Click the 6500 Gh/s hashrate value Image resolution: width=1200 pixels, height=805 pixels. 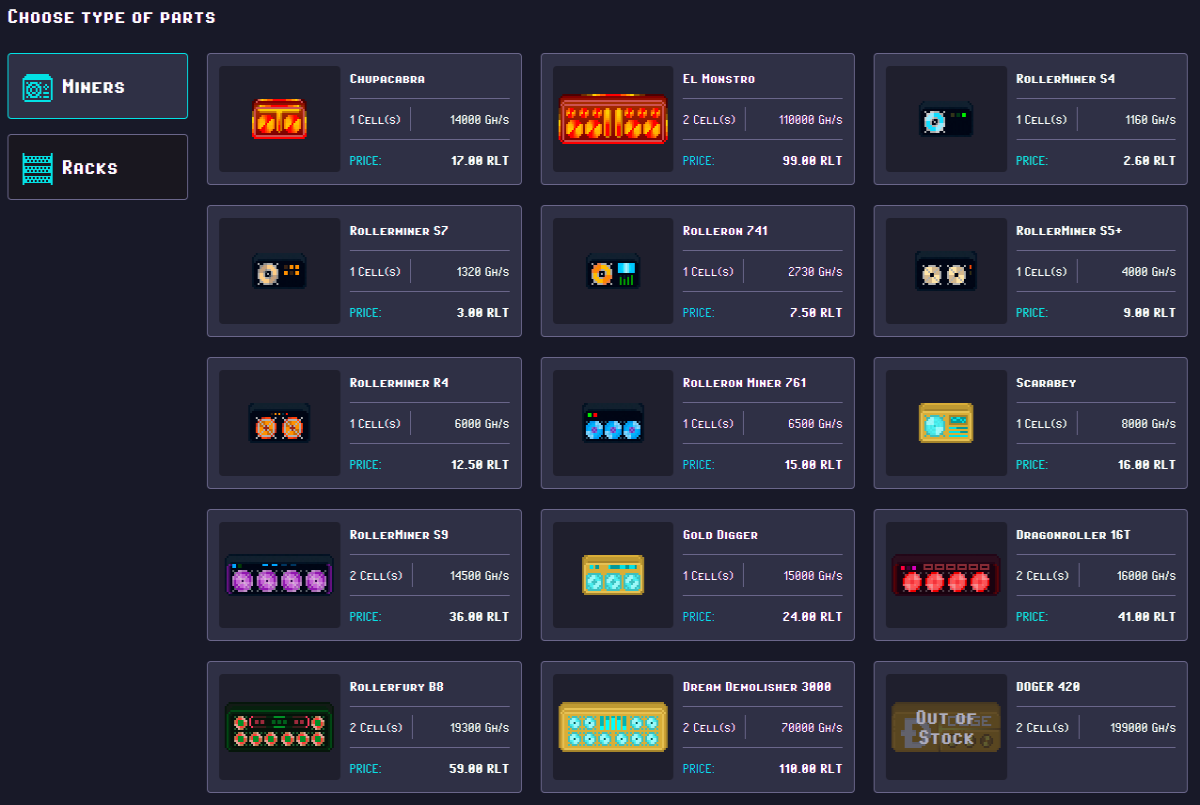pyautogui.click(x=815, y=424)
